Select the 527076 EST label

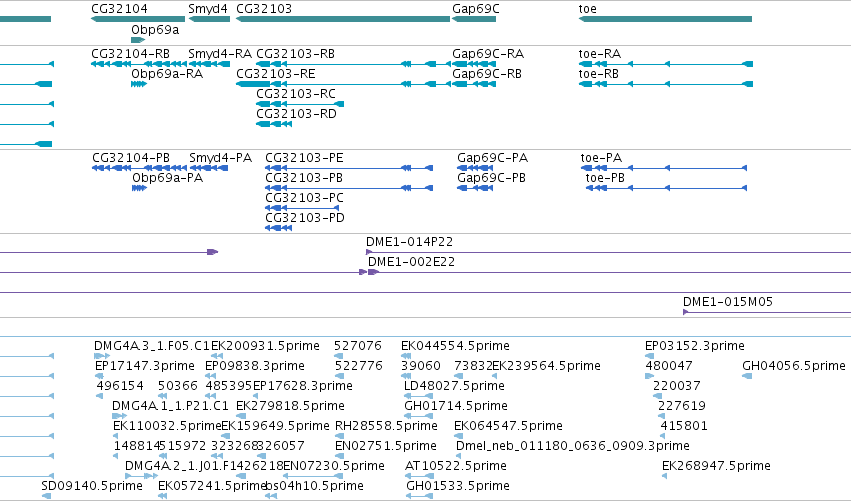point(358,346)
